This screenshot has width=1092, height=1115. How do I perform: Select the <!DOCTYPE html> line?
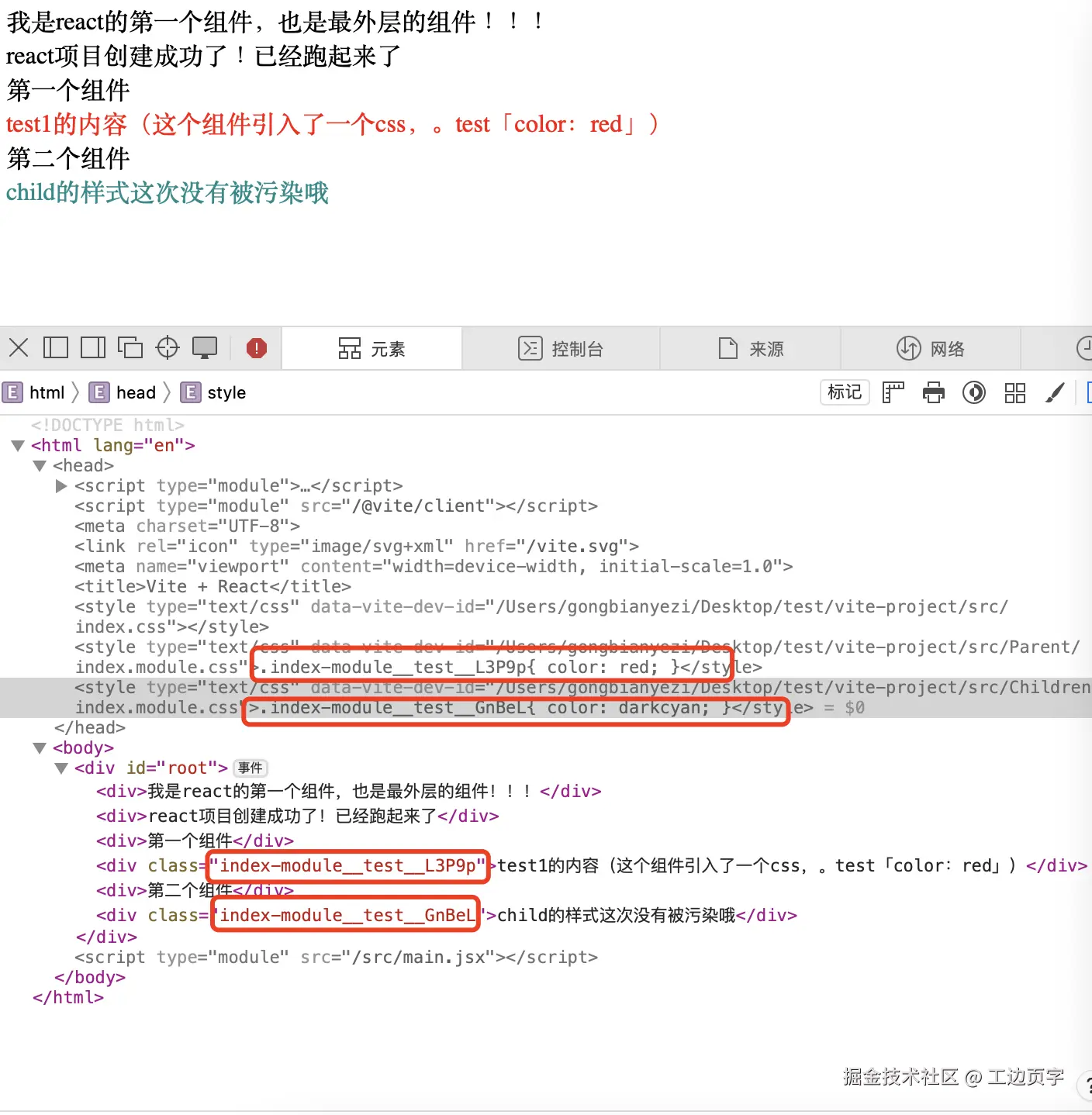pyautogui.click(x=107, y=425)
